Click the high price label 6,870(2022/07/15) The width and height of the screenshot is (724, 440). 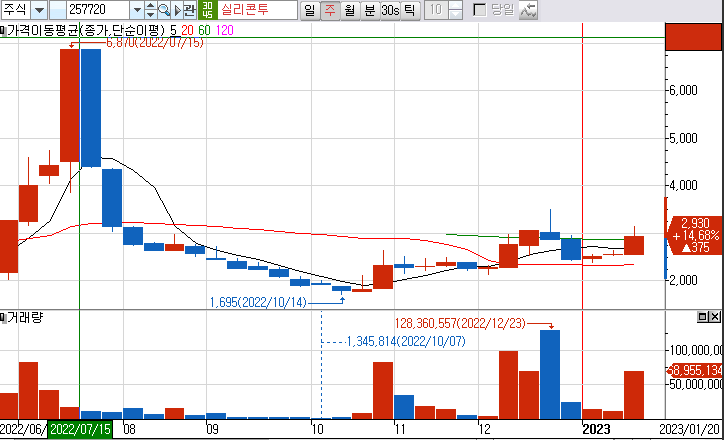tap(155, 43)
